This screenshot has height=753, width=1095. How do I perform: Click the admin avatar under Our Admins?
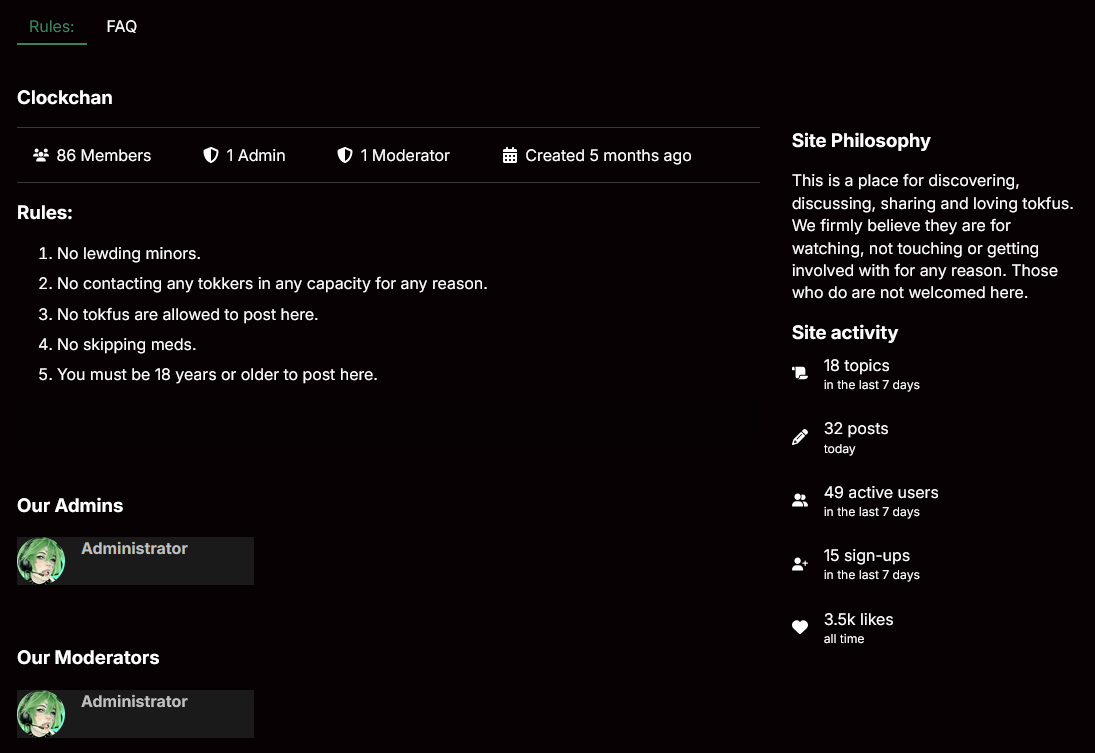[x=41, y=561]
